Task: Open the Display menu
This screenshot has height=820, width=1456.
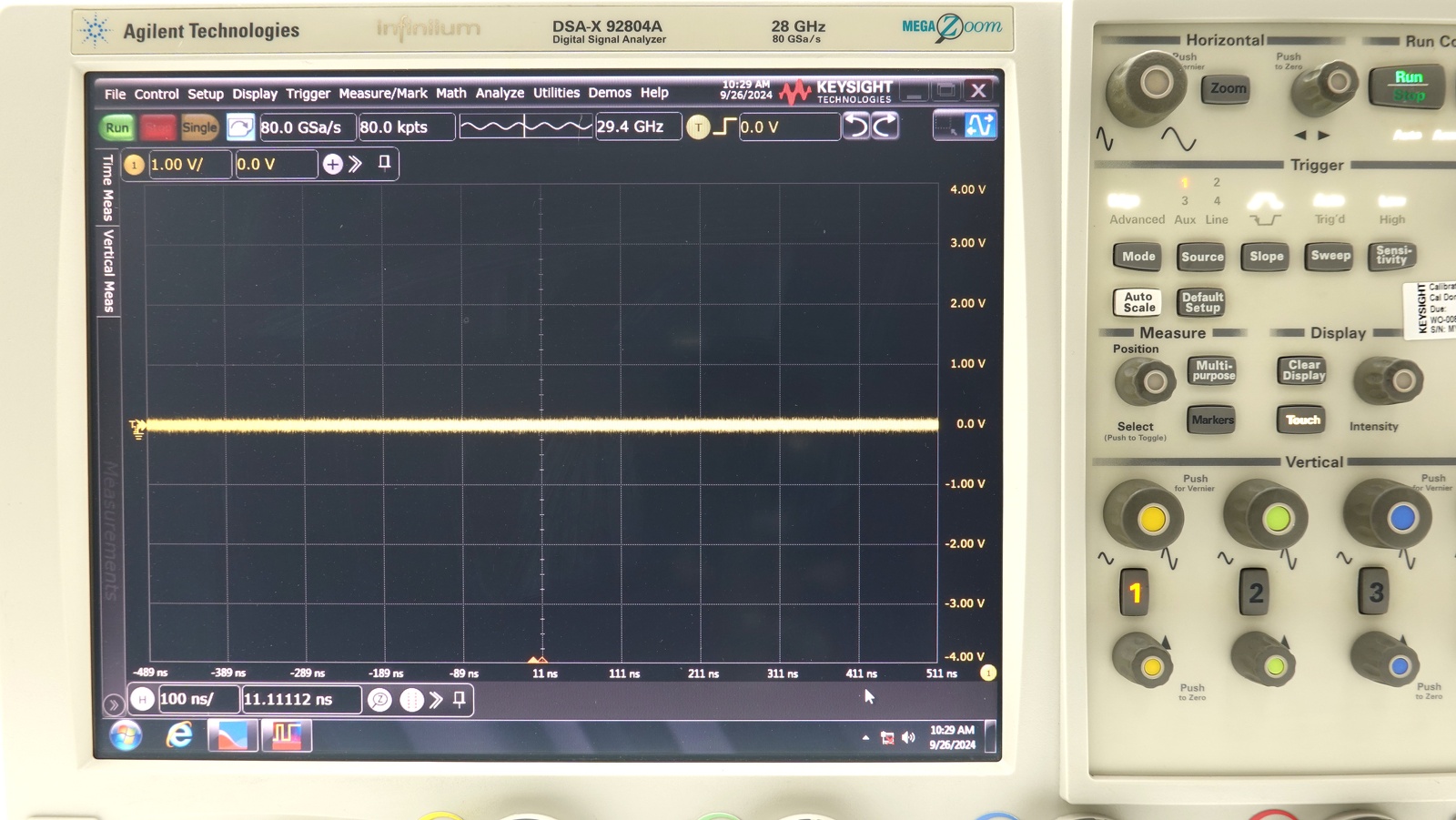Action: coord(255,94)
